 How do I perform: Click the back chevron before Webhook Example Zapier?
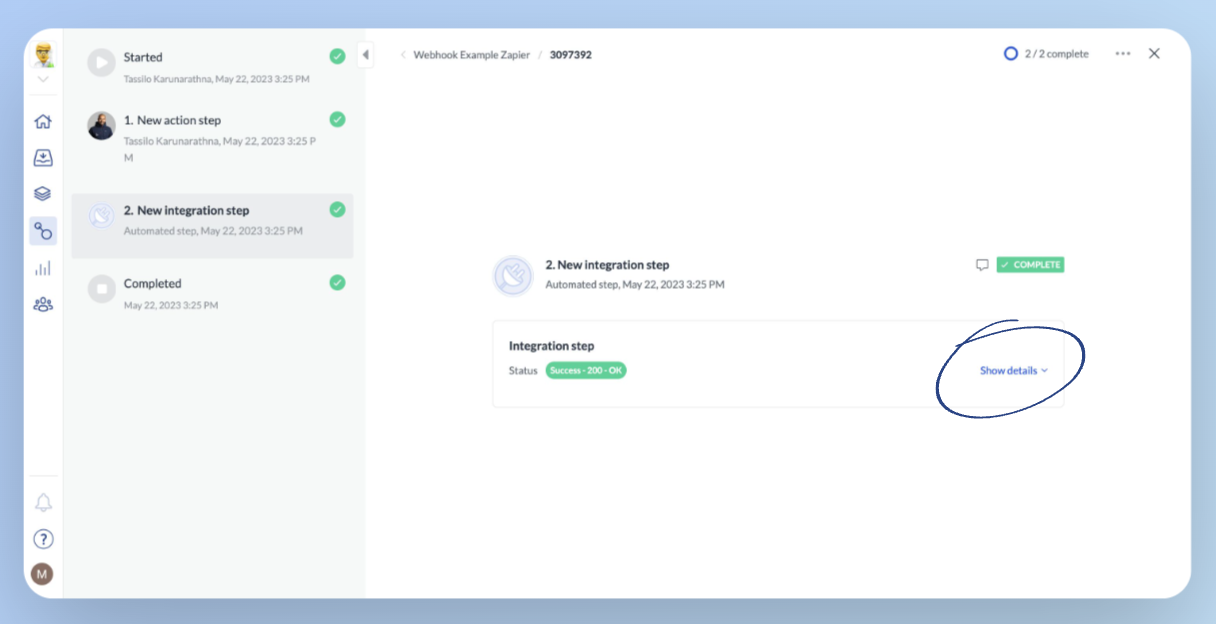coord(403,55)
